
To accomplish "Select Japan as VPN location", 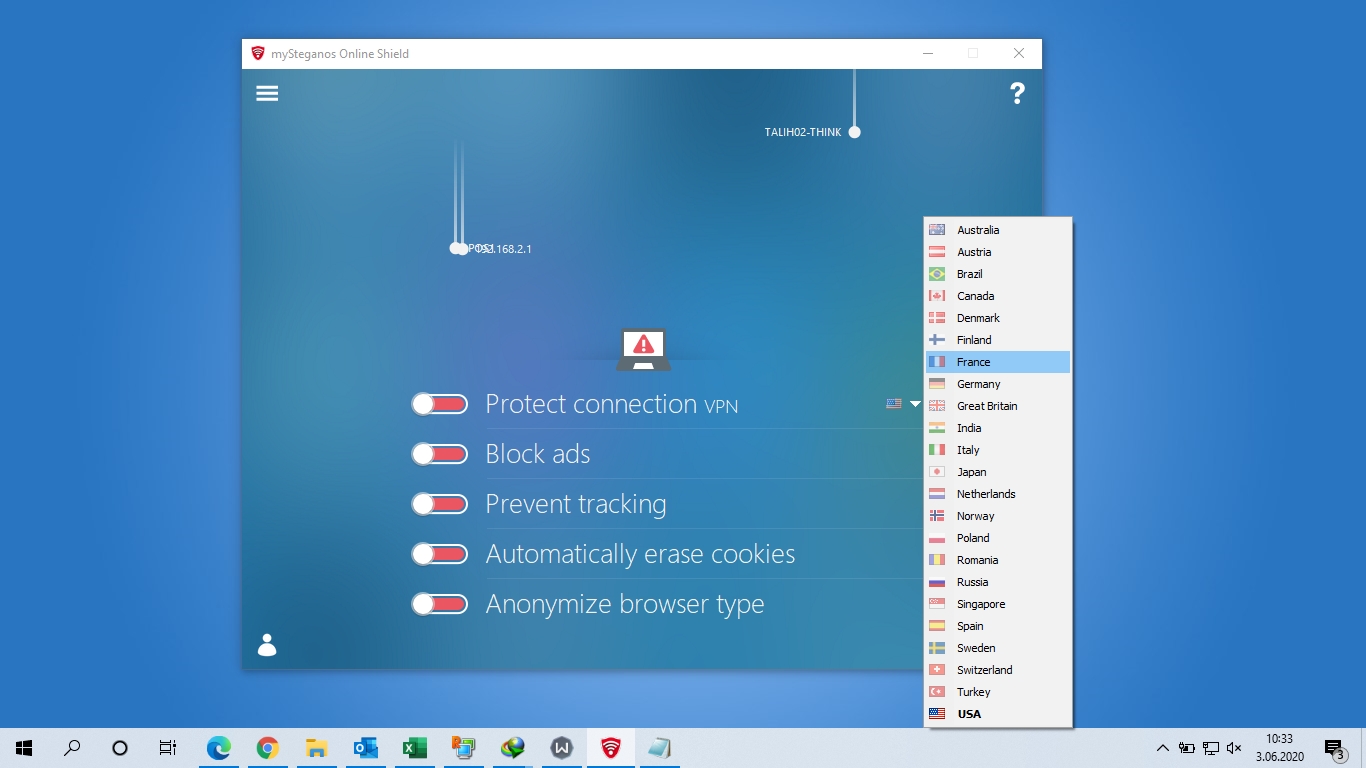I will coord(998,472).
